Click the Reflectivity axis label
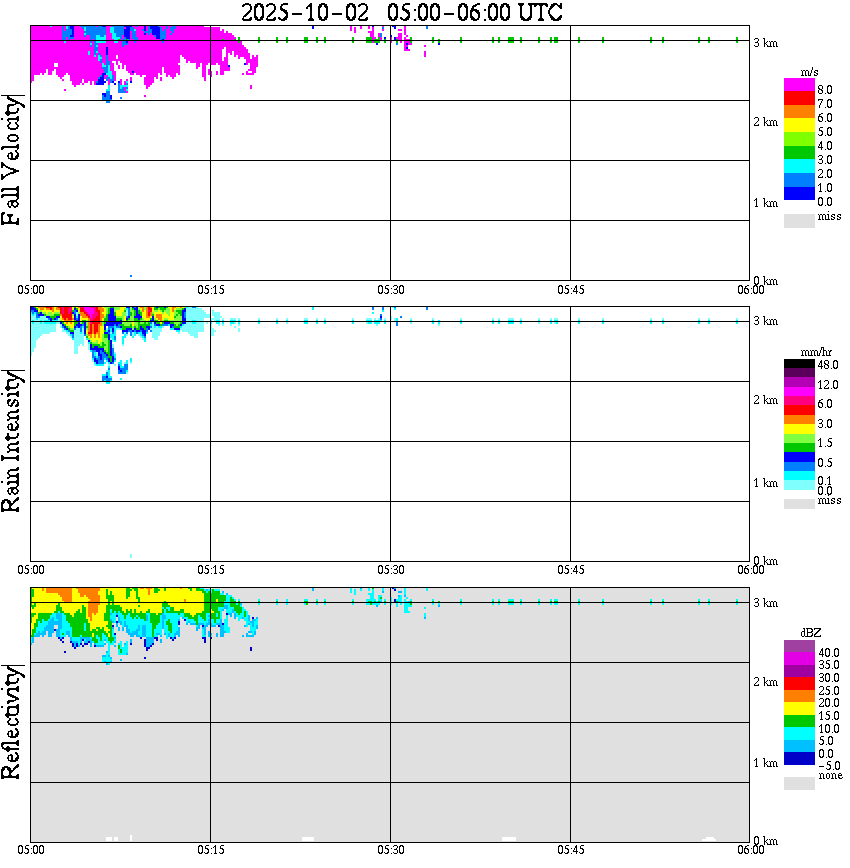The width and height of the screenshot is (850, 868). point(11,722)
